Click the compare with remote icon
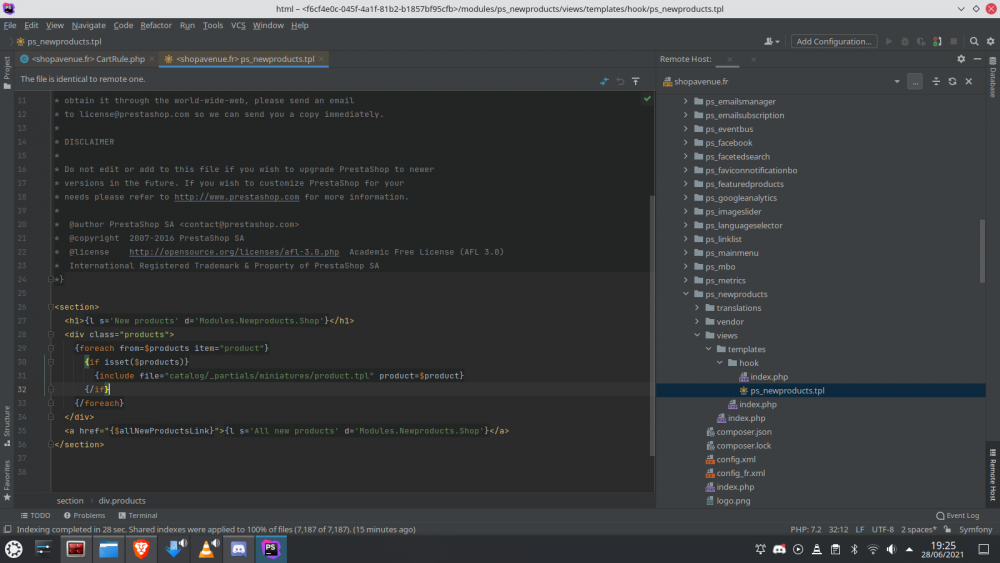The image size is (1000, 563). [x=604, y=81]
